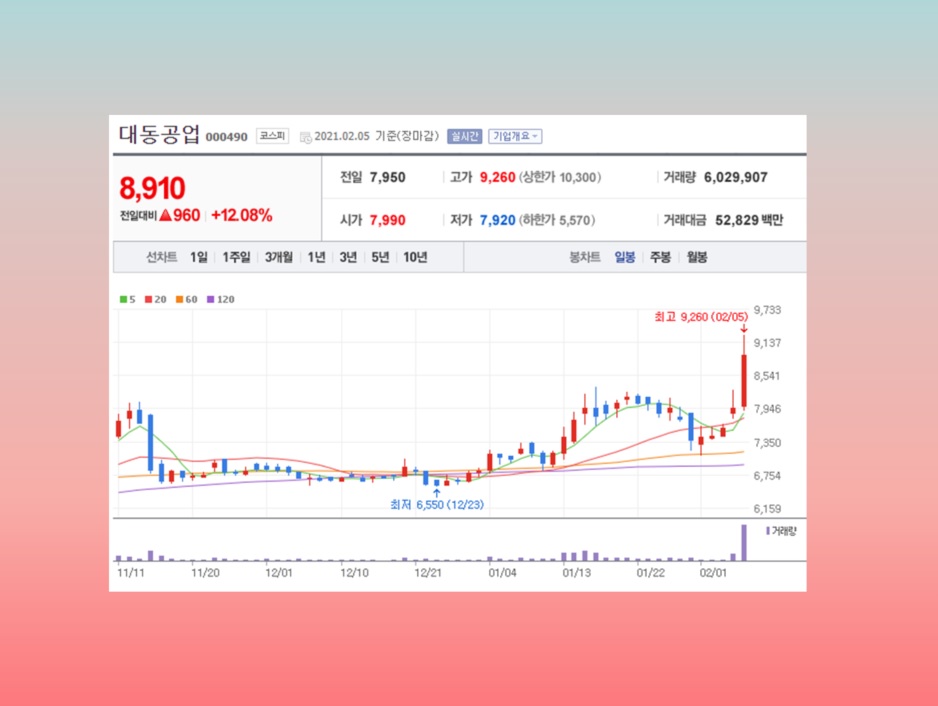
Task: Click the purple 120-day moving average swatch
Action: [210, 299]
